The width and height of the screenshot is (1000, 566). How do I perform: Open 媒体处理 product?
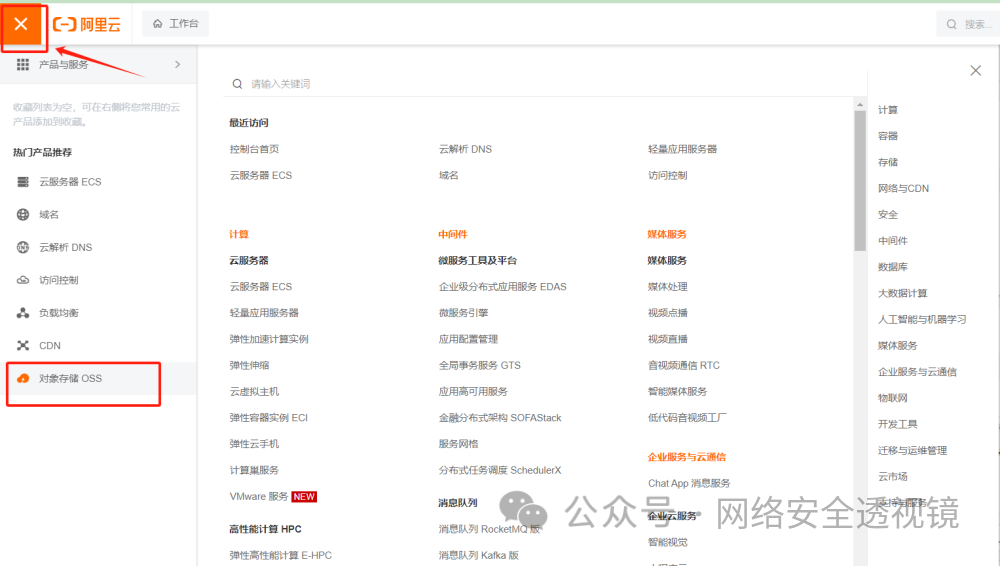(x=668, y=287)
